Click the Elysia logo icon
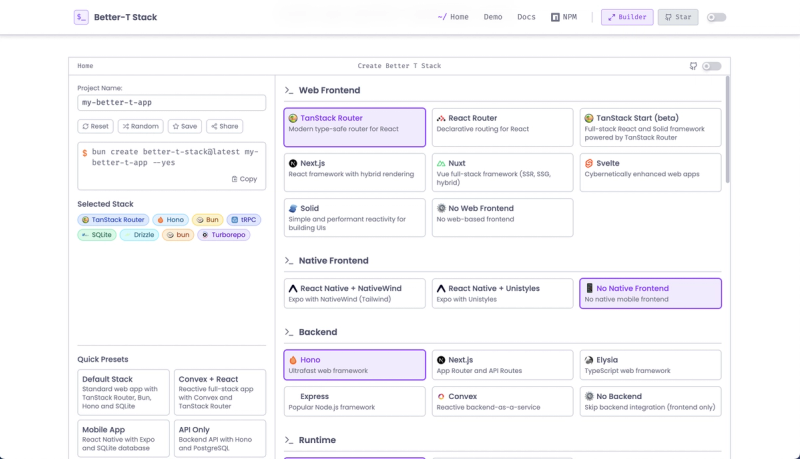Image resolution: width=800 pixels, height=459 pixels. click(x=589, y=360)
